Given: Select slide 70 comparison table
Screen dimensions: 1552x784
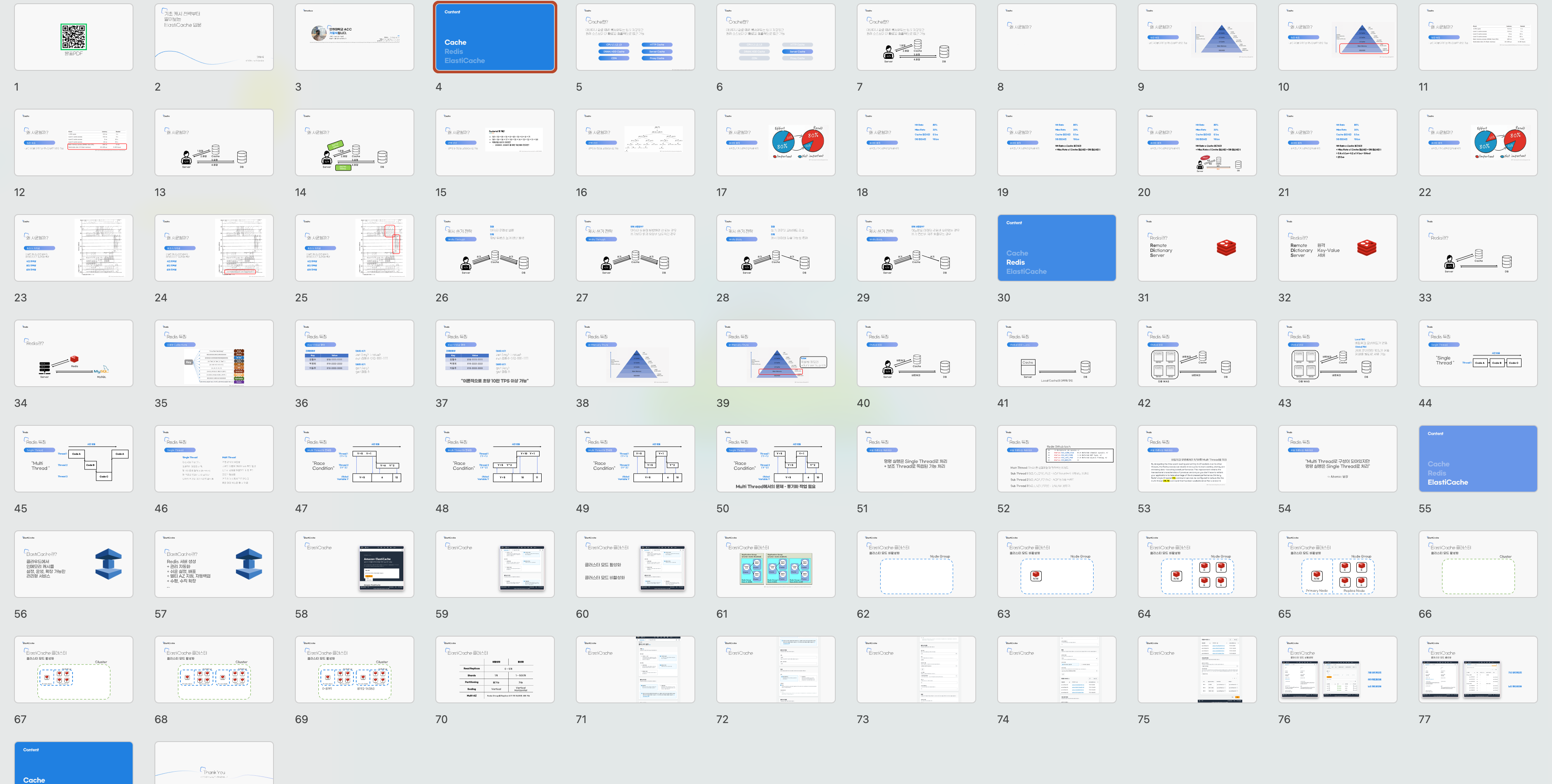Looking at the screenshot, I should pos(495,669).
